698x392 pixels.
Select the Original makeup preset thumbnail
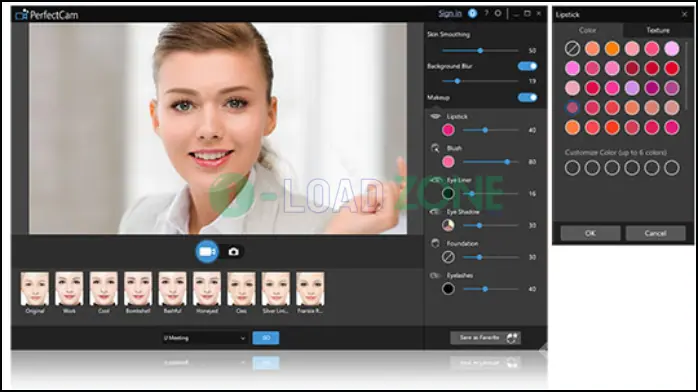coord(35,289)
